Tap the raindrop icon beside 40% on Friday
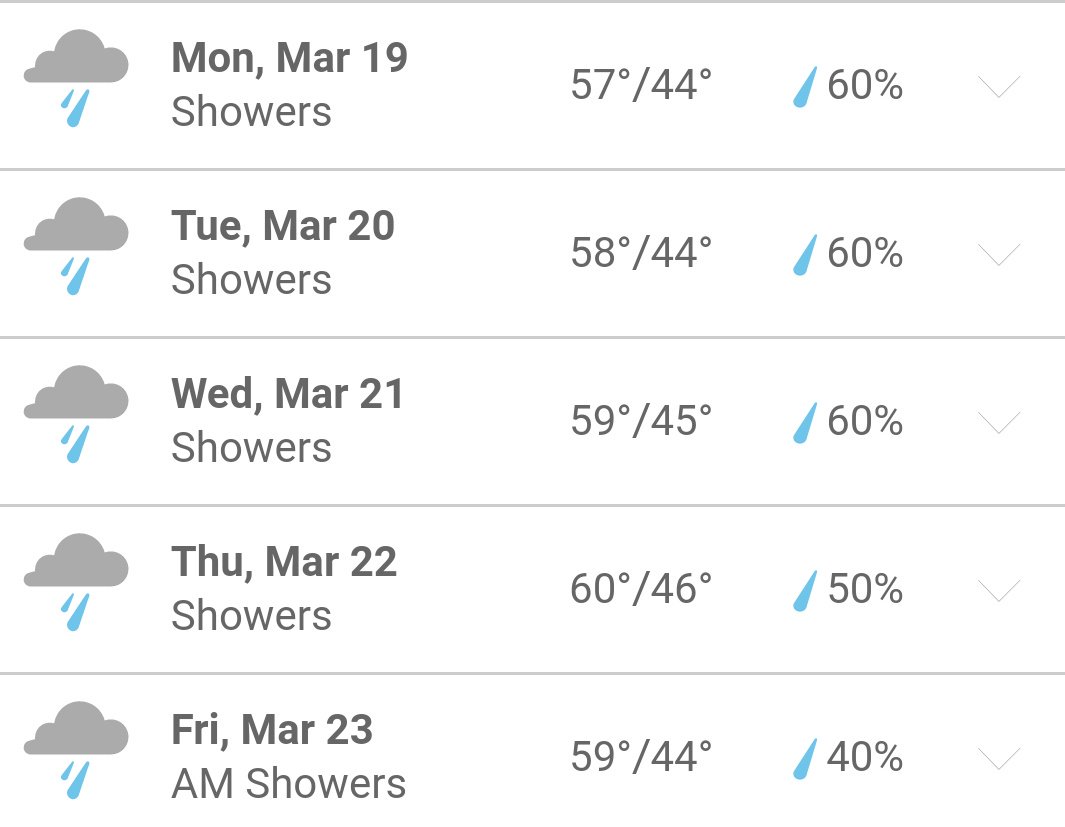 coord(805,758)
